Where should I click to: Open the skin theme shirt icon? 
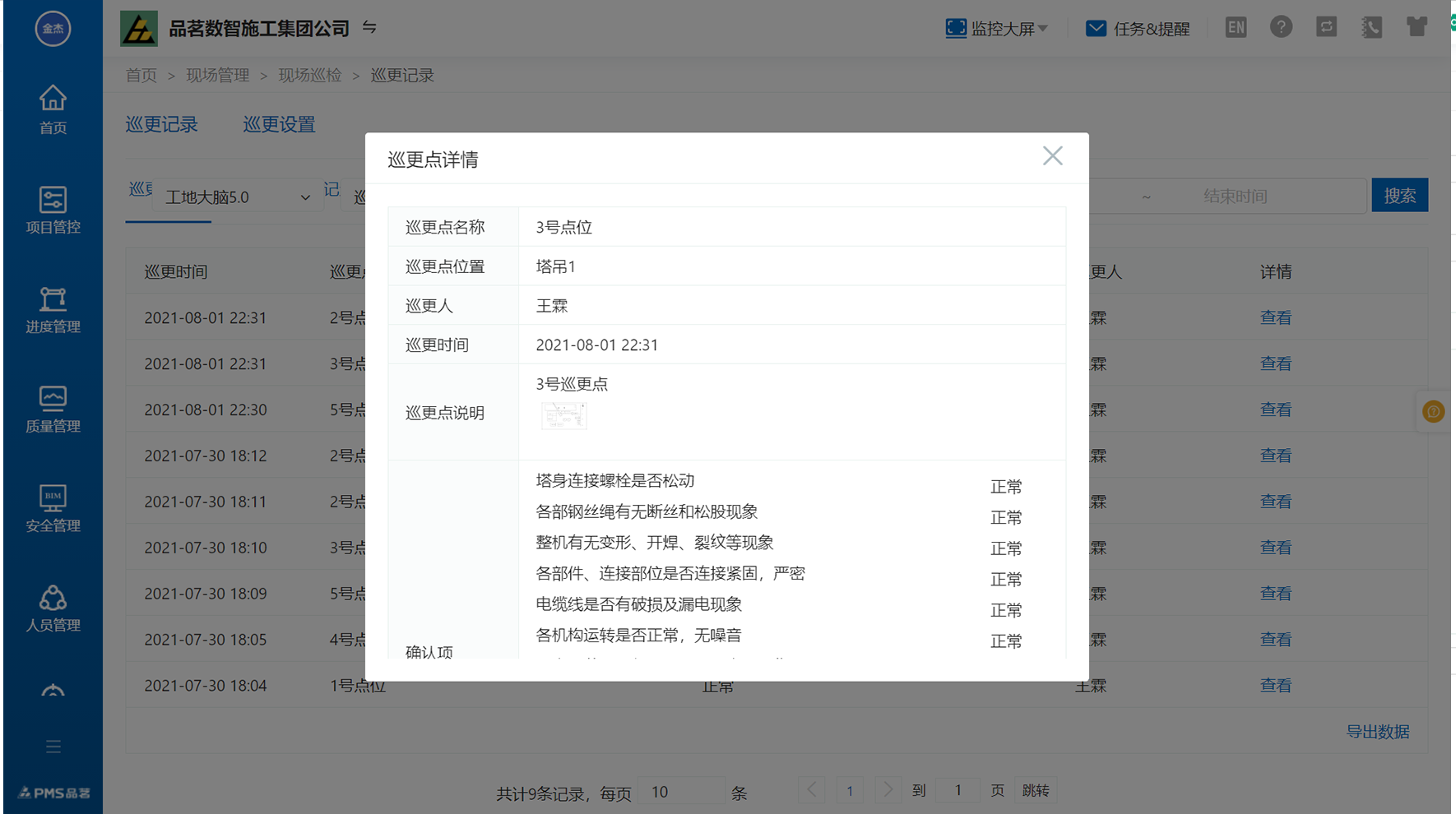[x=1417, y=27]
